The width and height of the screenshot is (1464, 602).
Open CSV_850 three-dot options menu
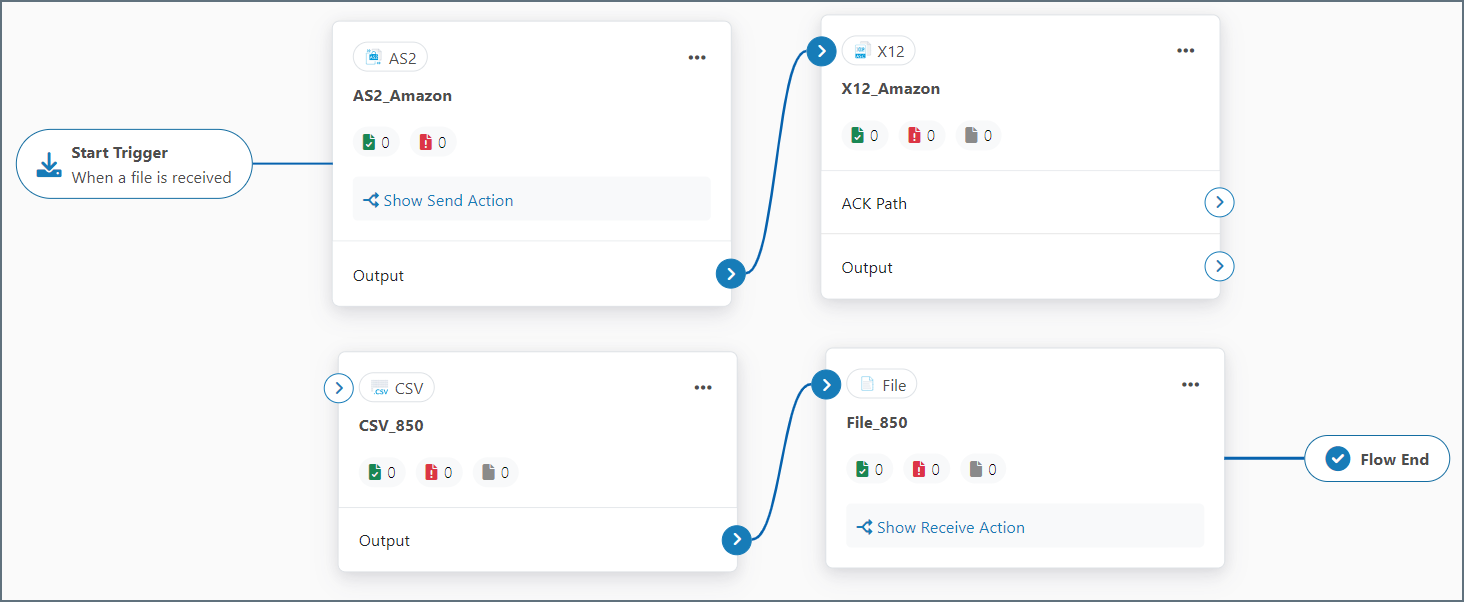pos(703,387)
